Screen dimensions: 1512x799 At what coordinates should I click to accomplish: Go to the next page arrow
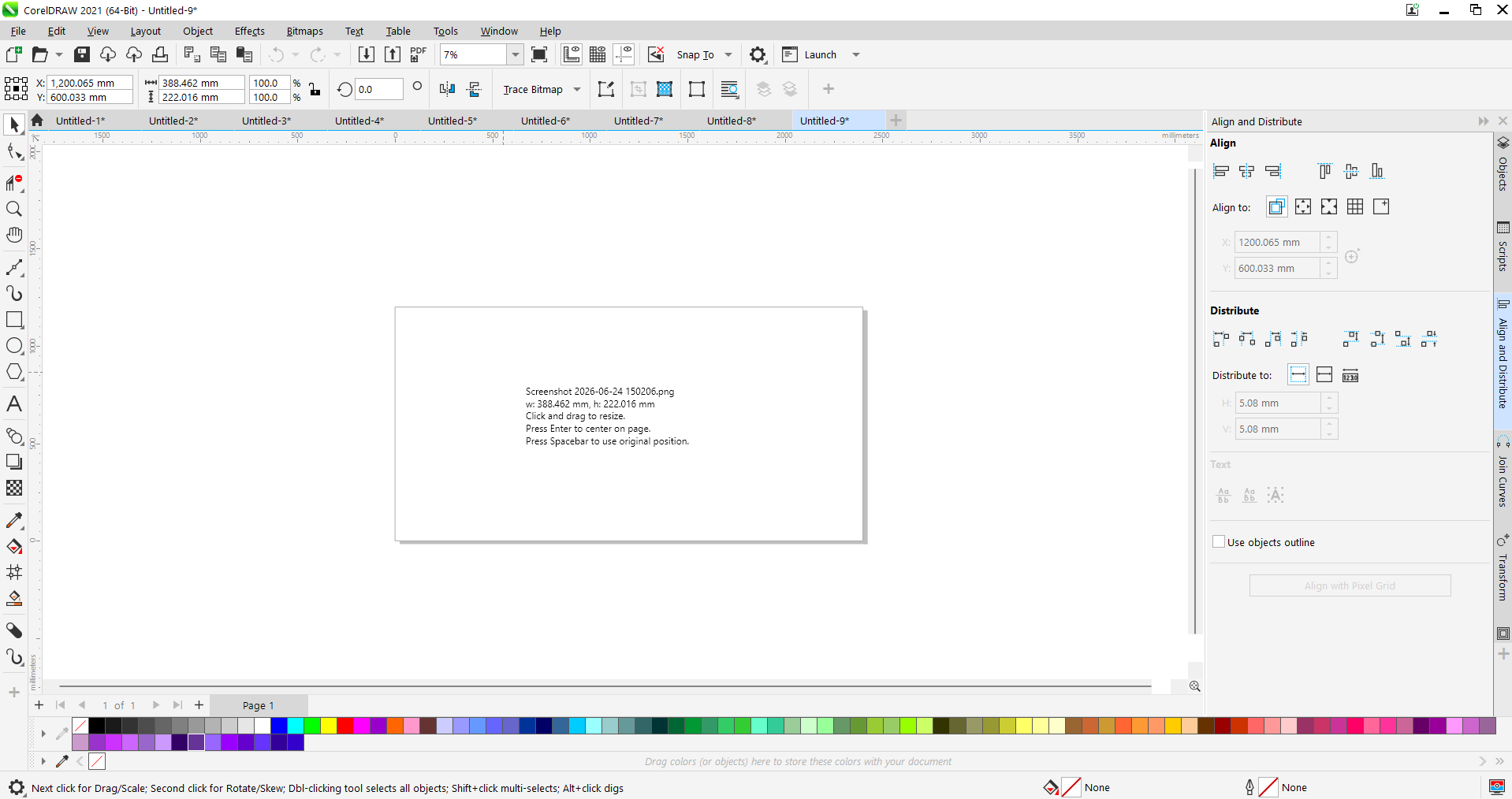pyautogui.click(x=155, y=705)
